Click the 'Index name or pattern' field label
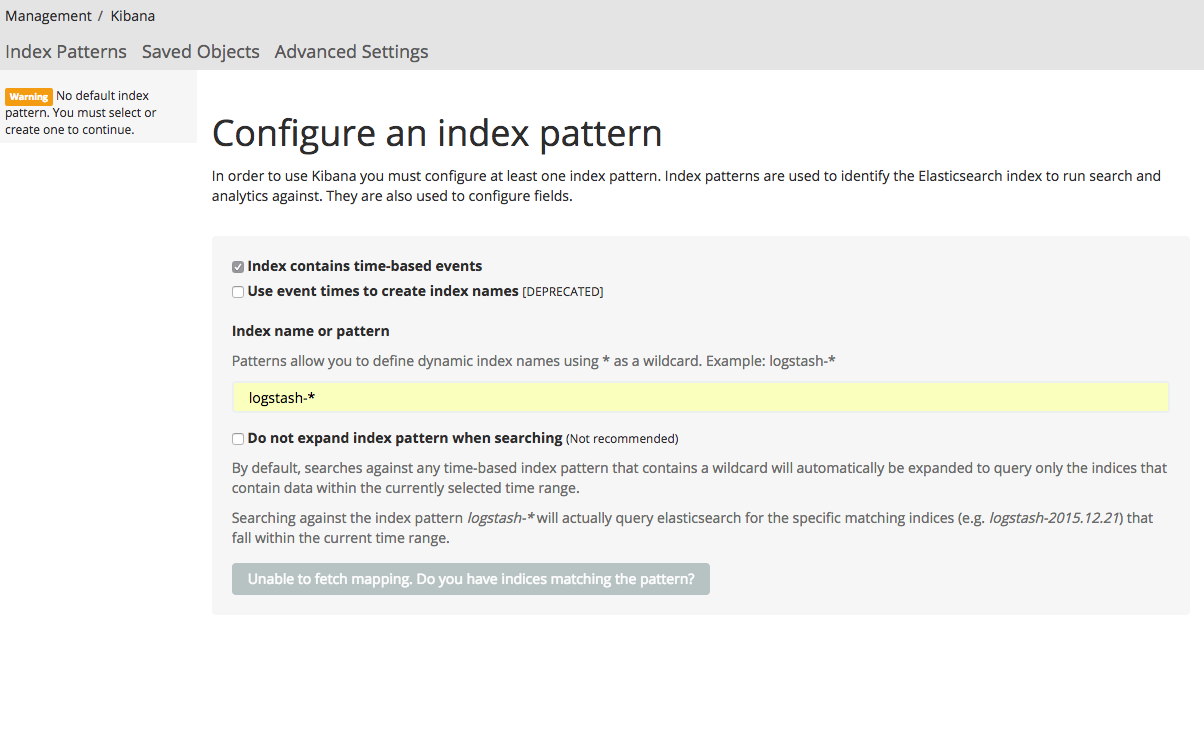 (x=310, y=331)
